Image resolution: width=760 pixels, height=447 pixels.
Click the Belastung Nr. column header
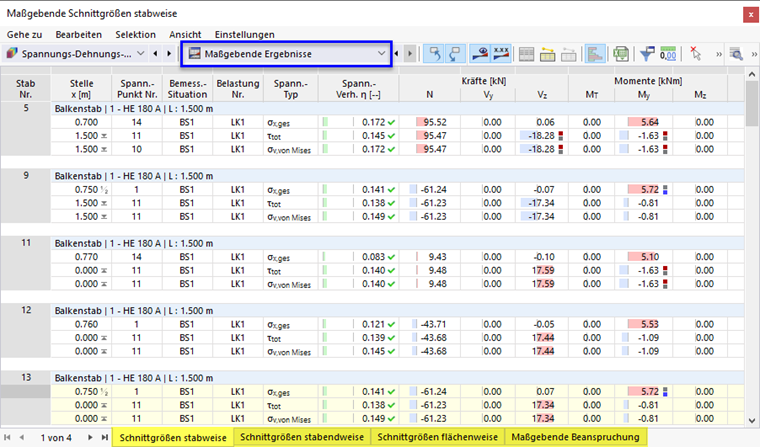click(238, 88)
